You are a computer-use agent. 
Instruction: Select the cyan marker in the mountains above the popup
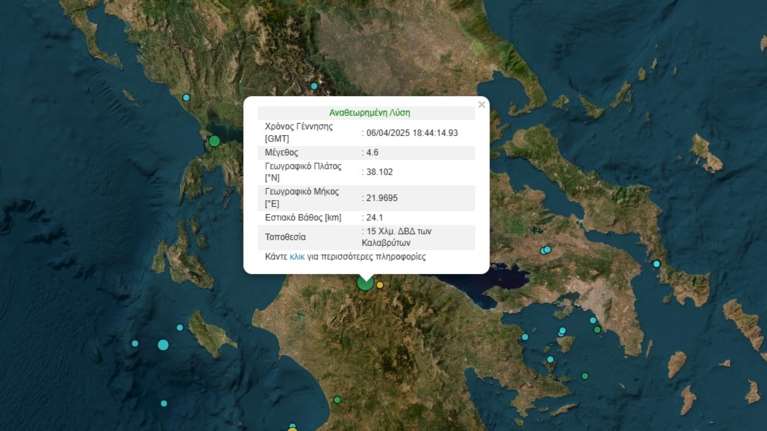pos(314,86)
